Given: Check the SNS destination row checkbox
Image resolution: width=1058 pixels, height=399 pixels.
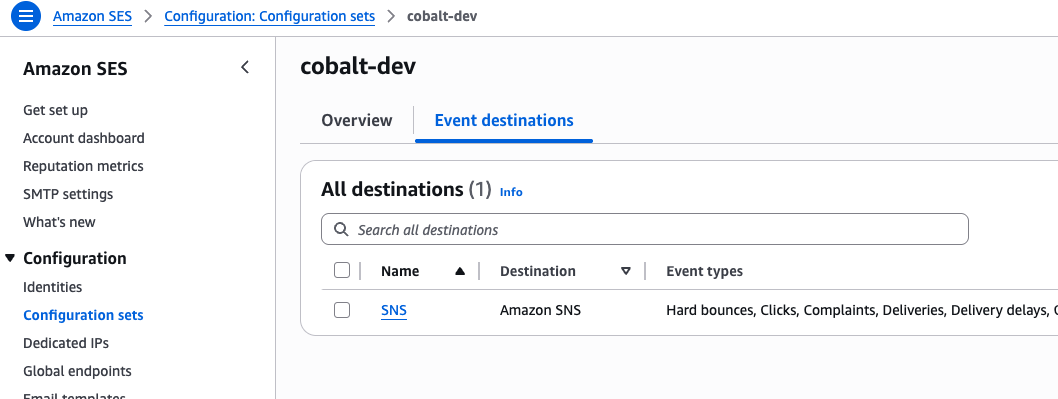Looking at the screenshot, I should pyautogui.click(x=342, y=311).
